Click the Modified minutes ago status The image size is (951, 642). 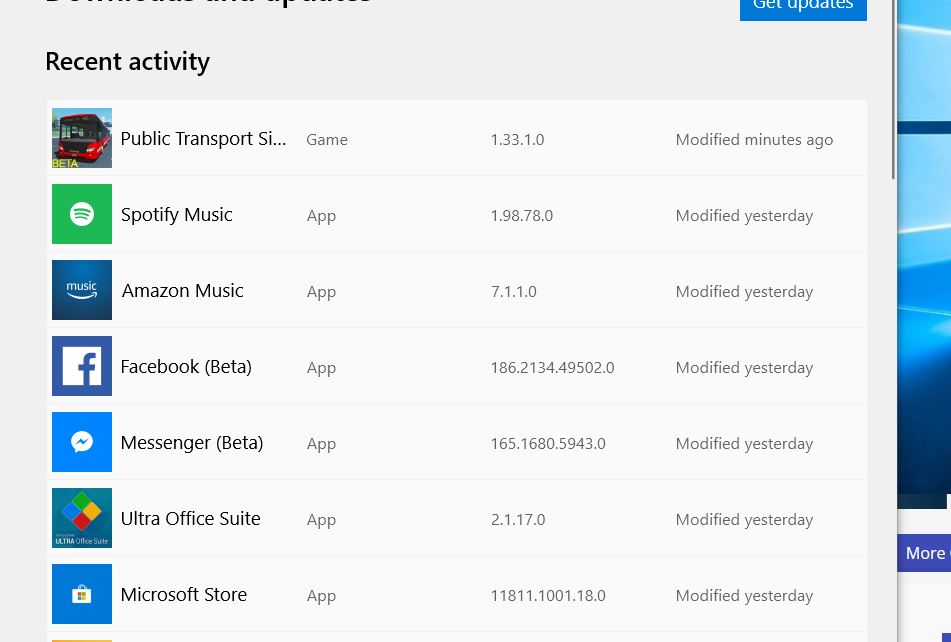pyautogui.click(x=754, y=140)
